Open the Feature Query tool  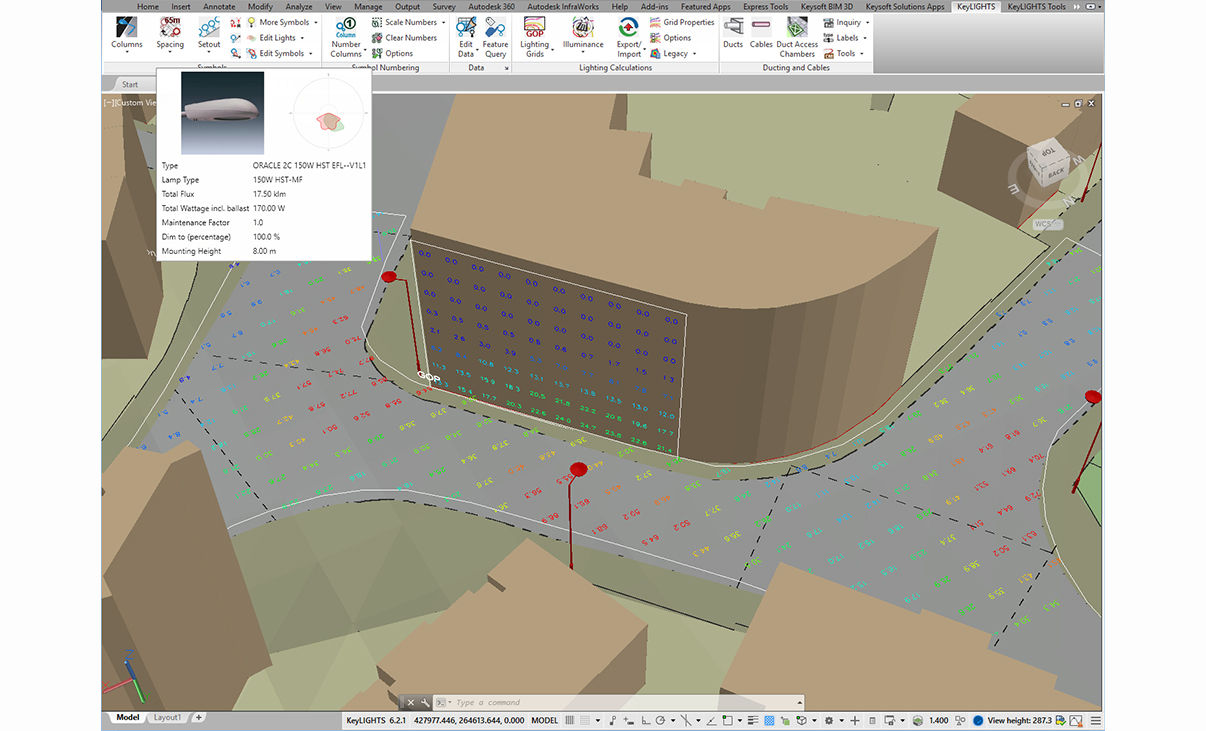coord(495,28)
